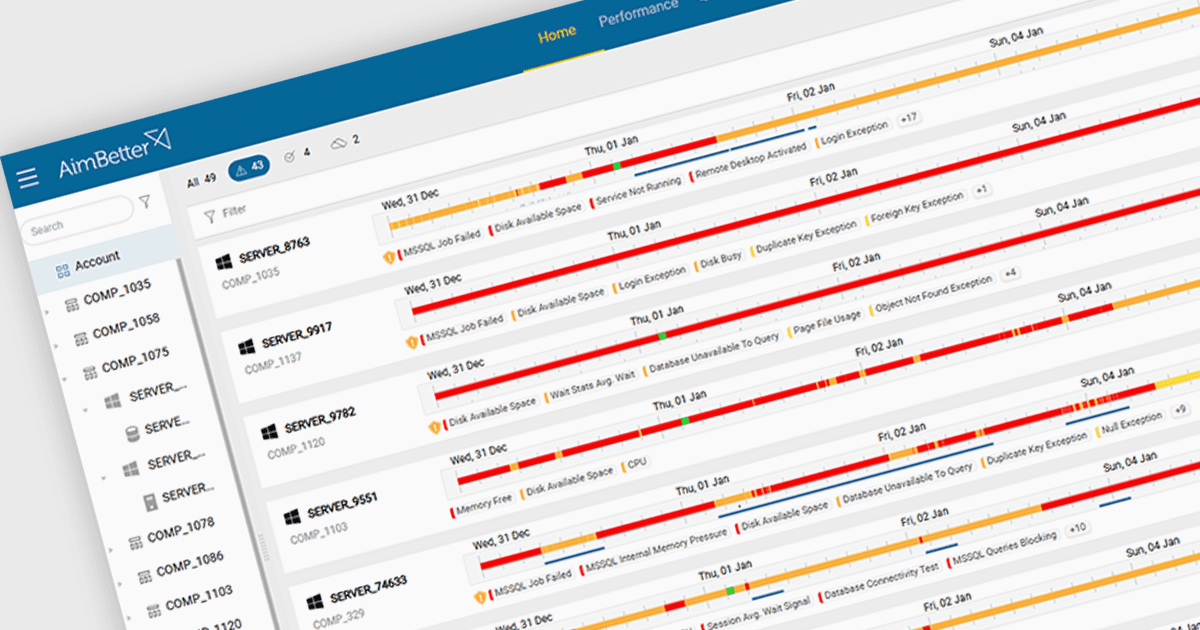This screenshot has height=630, width=1200.
Task: Click the SERVER_9551 server name
Action: tap(342, 503)
